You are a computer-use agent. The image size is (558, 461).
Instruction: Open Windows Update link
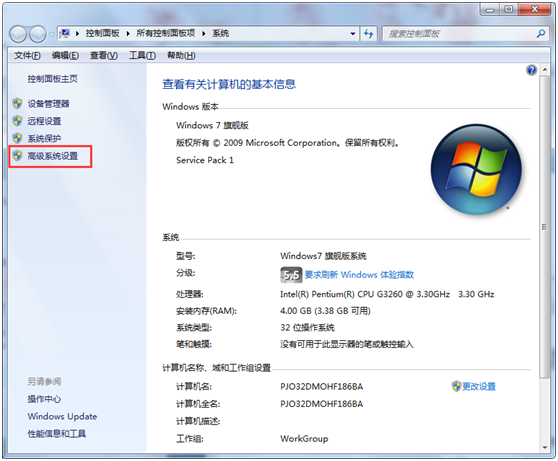(x=62, y=417)
